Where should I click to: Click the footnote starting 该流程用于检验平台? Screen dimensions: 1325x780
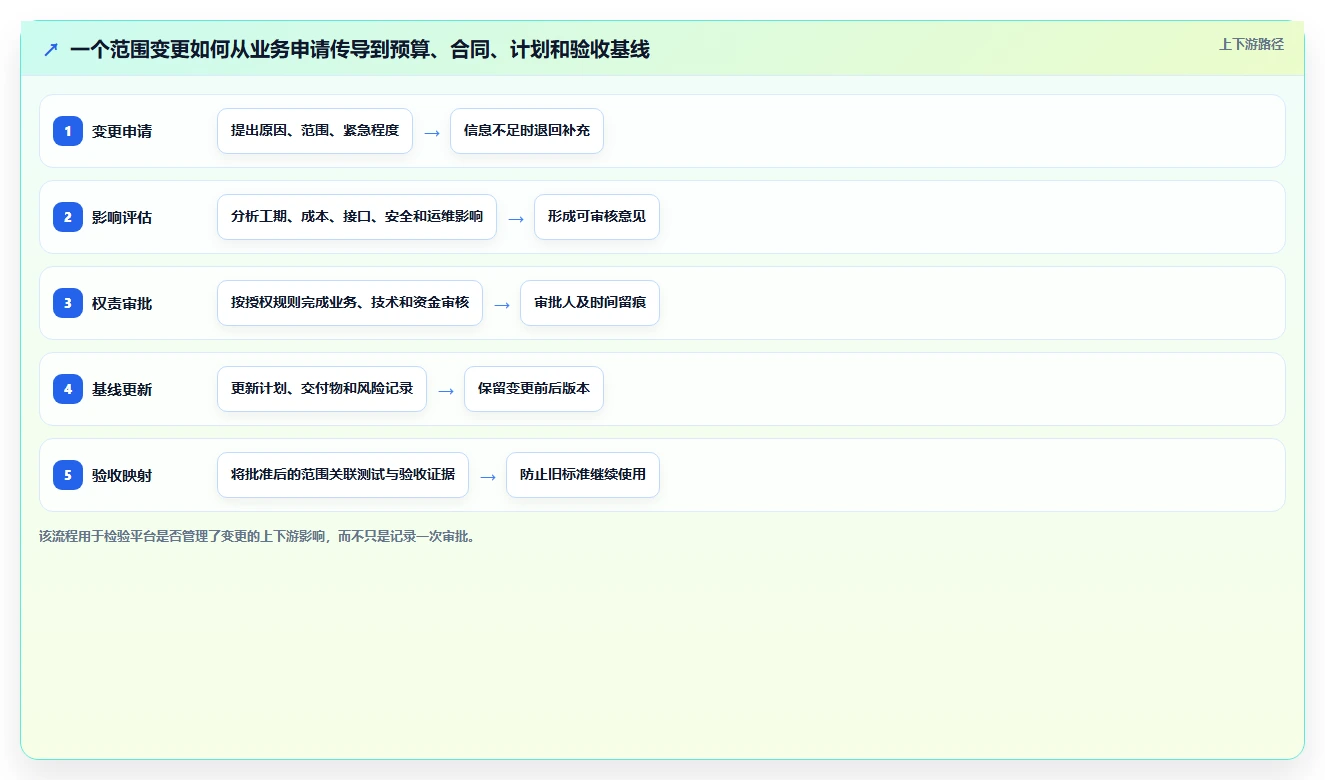[x=258, y=536]
